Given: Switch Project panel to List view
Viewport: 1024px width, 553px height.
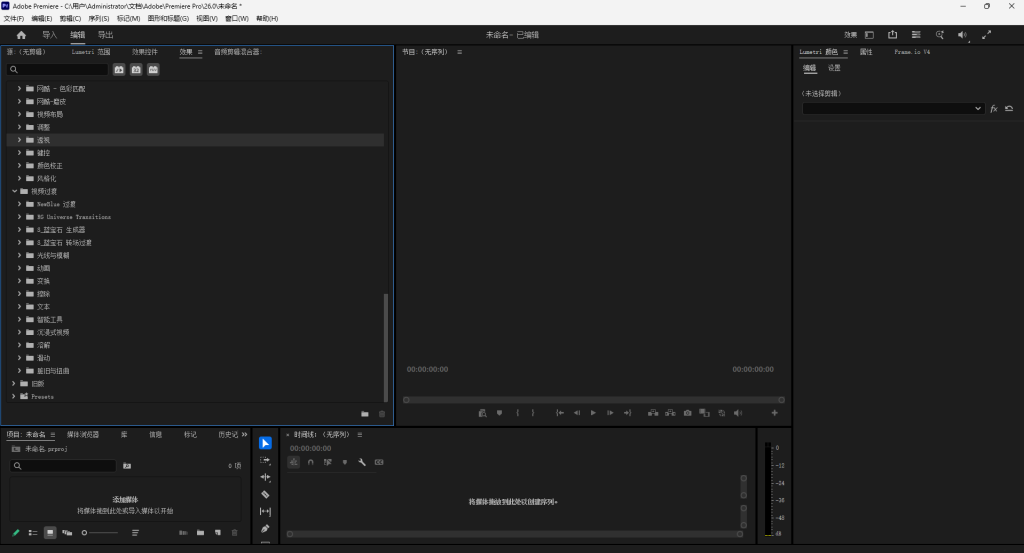Looking at the screenshot, I should [x=33, y=533].
